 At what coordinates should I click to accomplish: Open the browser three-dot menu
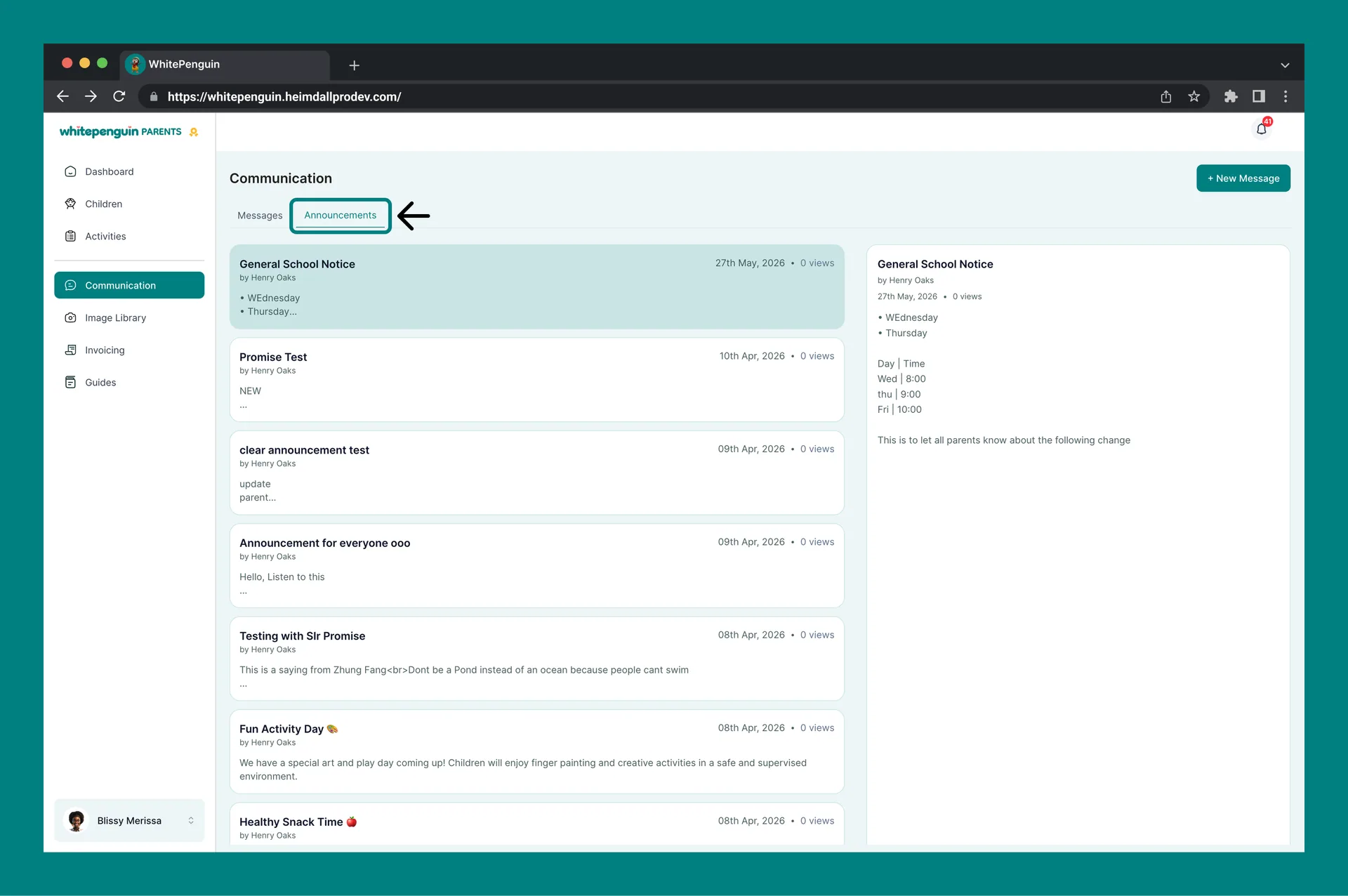click(1286, 96)
